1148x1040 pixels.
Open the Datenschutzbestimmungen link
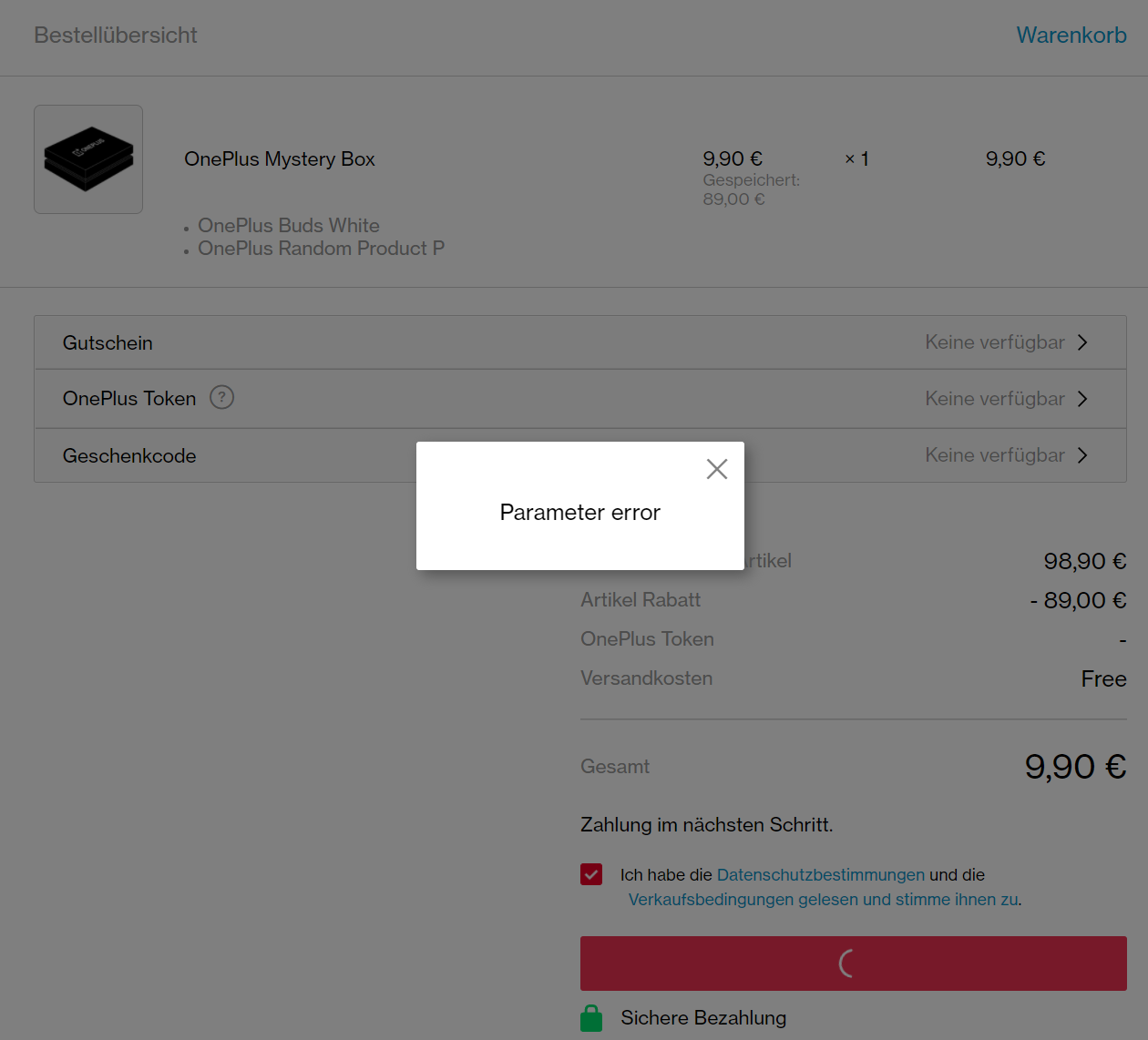[821, 874]
